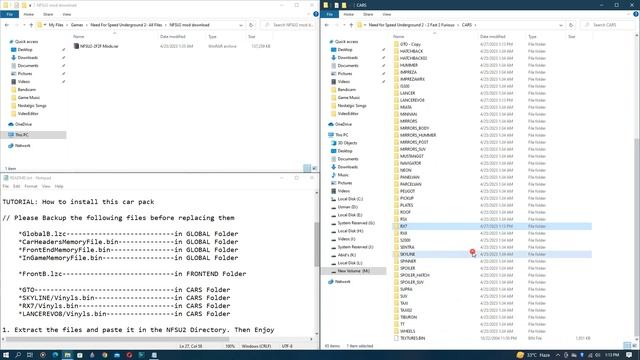
Task: Open the Help menu in Notepad
Action: coord(59,186)
